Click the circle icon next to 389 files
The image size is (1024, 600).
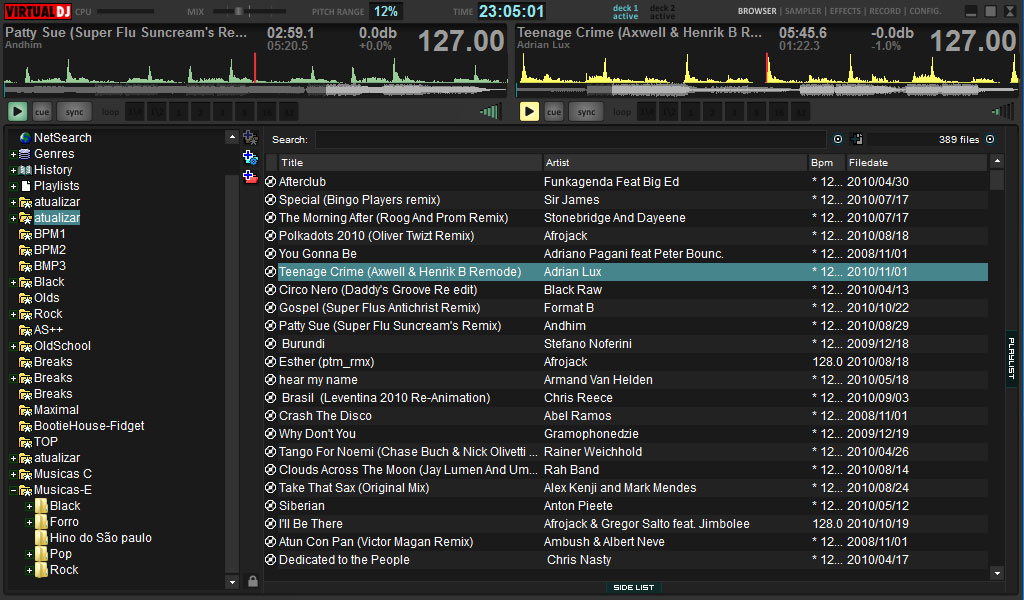pos(990,139)
